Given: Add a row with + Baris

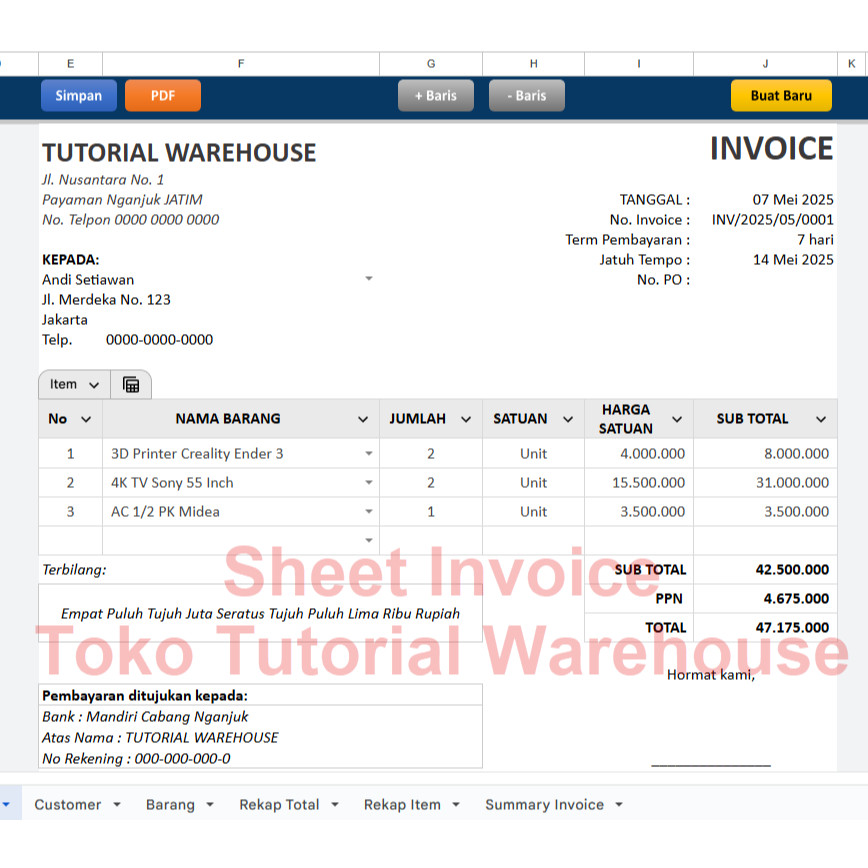Looking at the screenshot, I should pos(436,95).
